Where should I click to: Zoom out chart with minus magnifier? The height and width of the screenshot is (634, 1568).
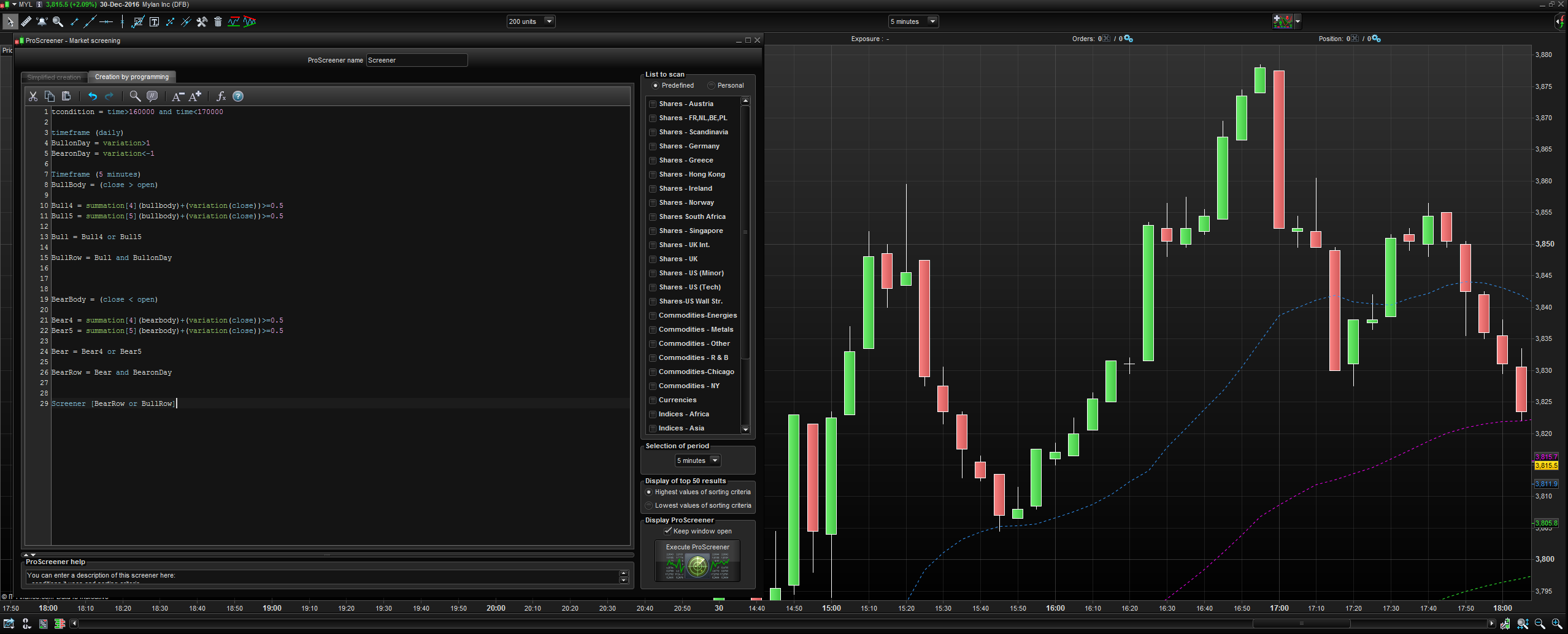tap(1540, 624)
